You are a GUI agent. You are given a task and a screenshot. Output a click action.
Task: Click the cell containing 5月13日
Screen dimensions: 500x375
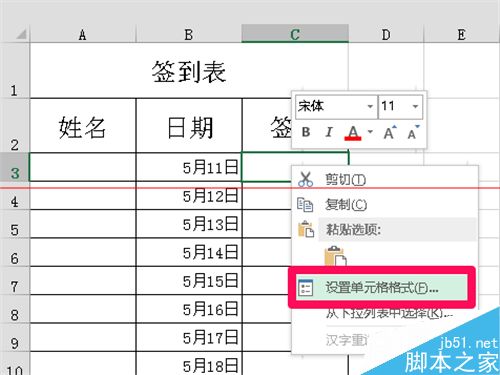click(x=189, y=224)
